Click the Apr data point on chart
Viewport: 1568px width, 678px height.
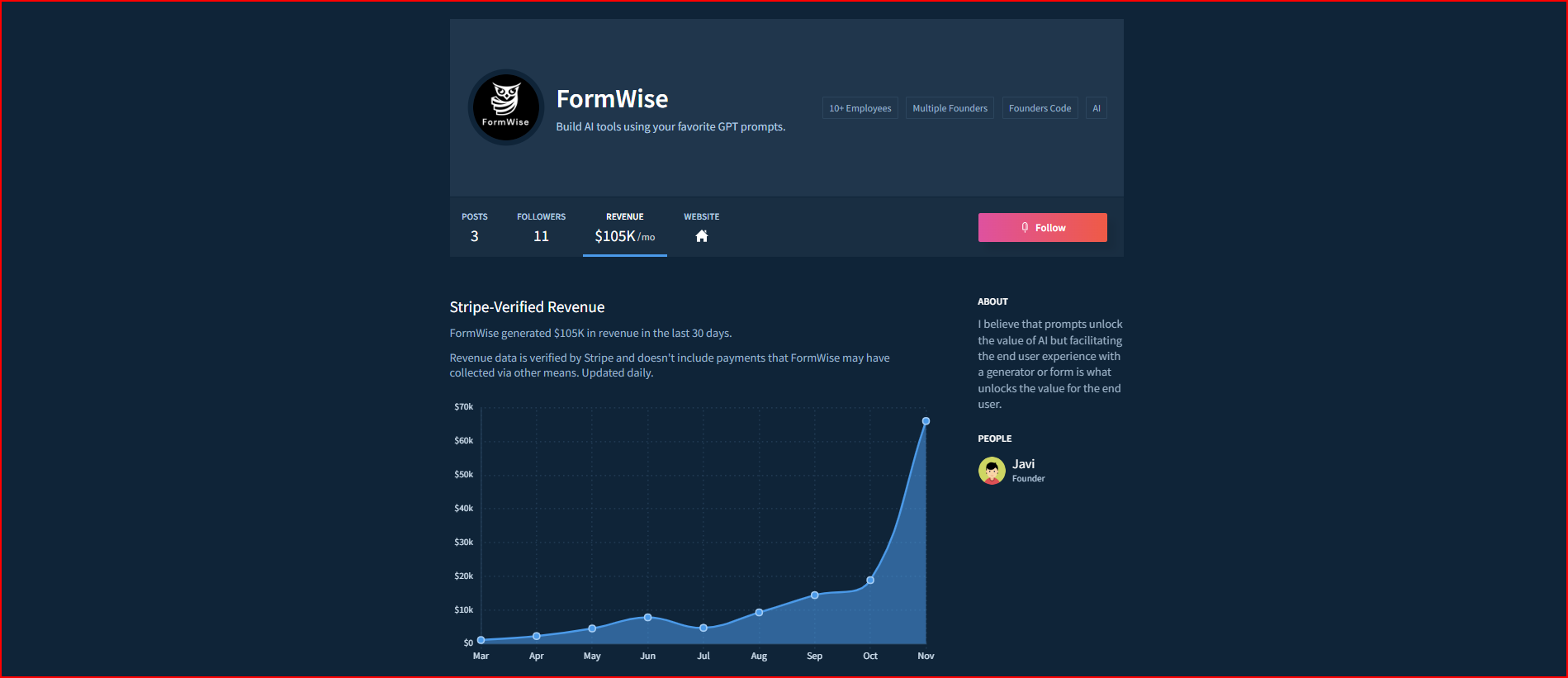537,636
